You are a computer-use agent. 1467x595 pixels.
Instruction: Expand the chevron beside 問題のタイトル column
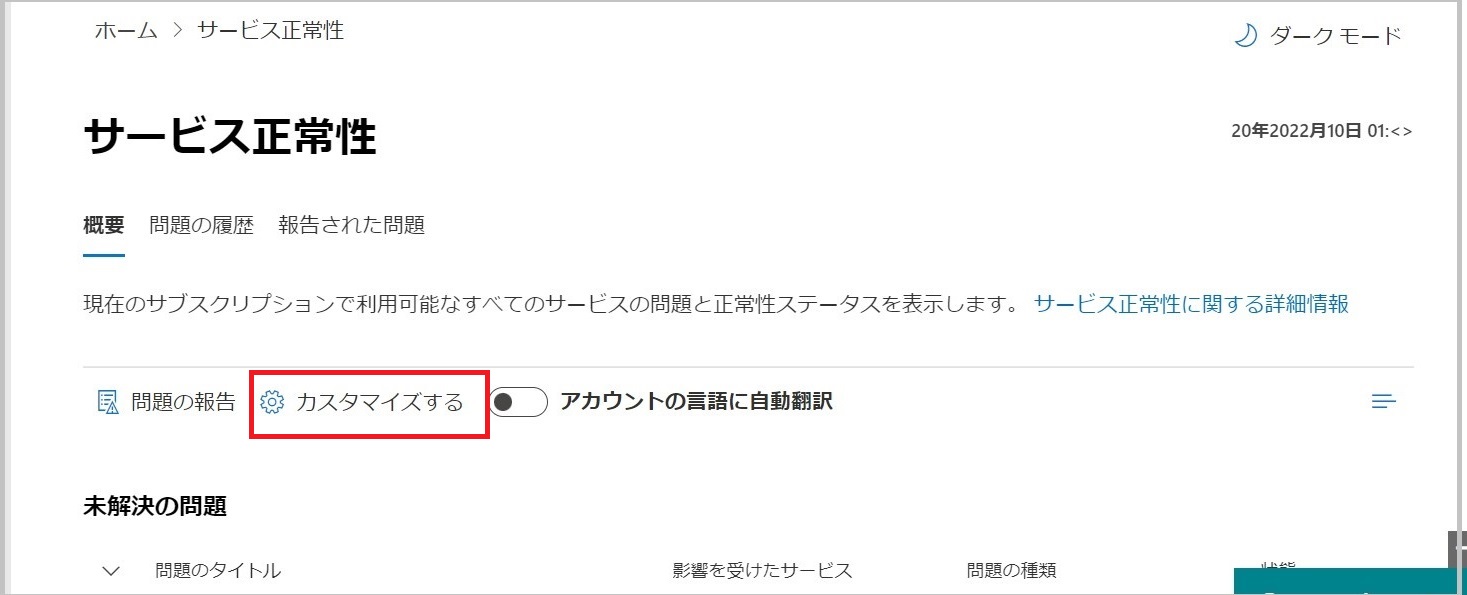click(x=112, y=571)
